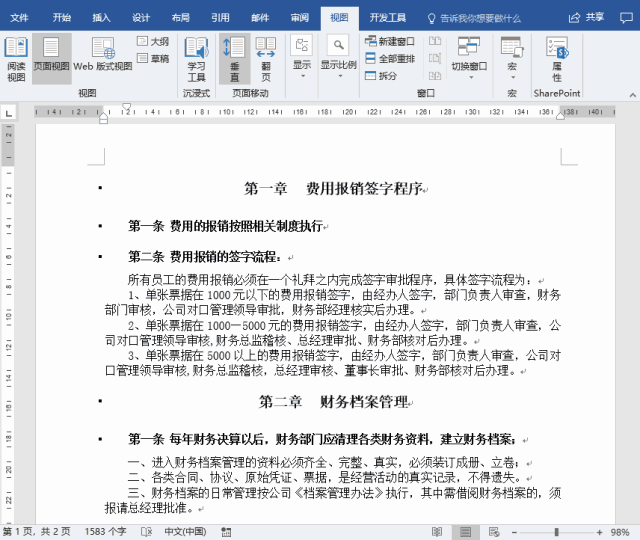Expand the Zoom (显示比例) dropdown

click(338, 58)
